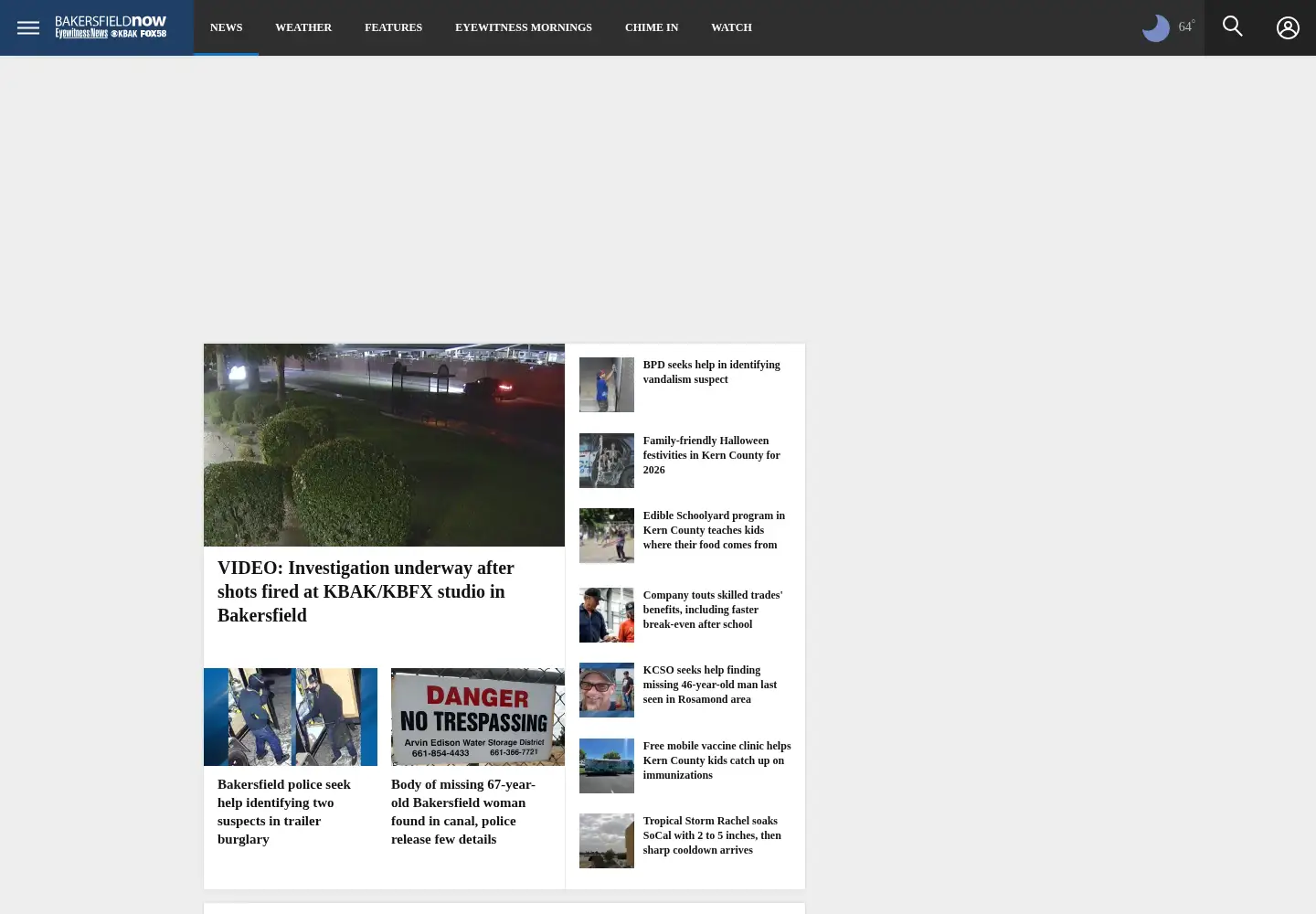The image size is (1316, 914).
Task: Open Family-friendly Halloween festivities headline
Action: click(711, 455)
